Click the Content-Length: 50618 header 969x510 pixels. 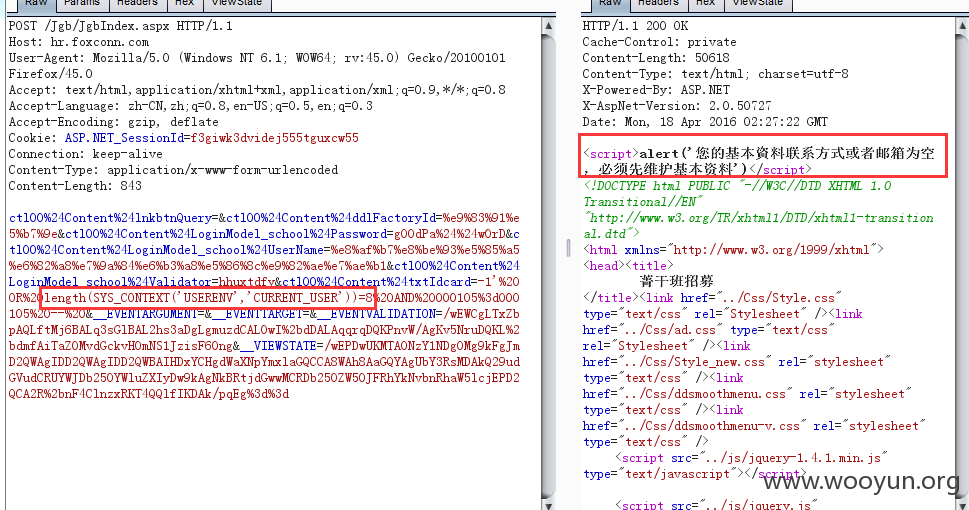[x=656, y=58]
